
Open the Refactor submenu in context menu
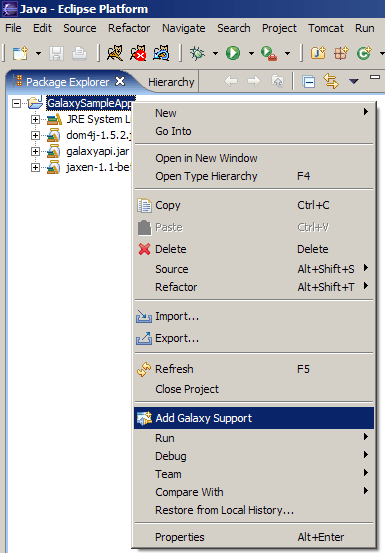pyautogui.click(x=254, y=287)
